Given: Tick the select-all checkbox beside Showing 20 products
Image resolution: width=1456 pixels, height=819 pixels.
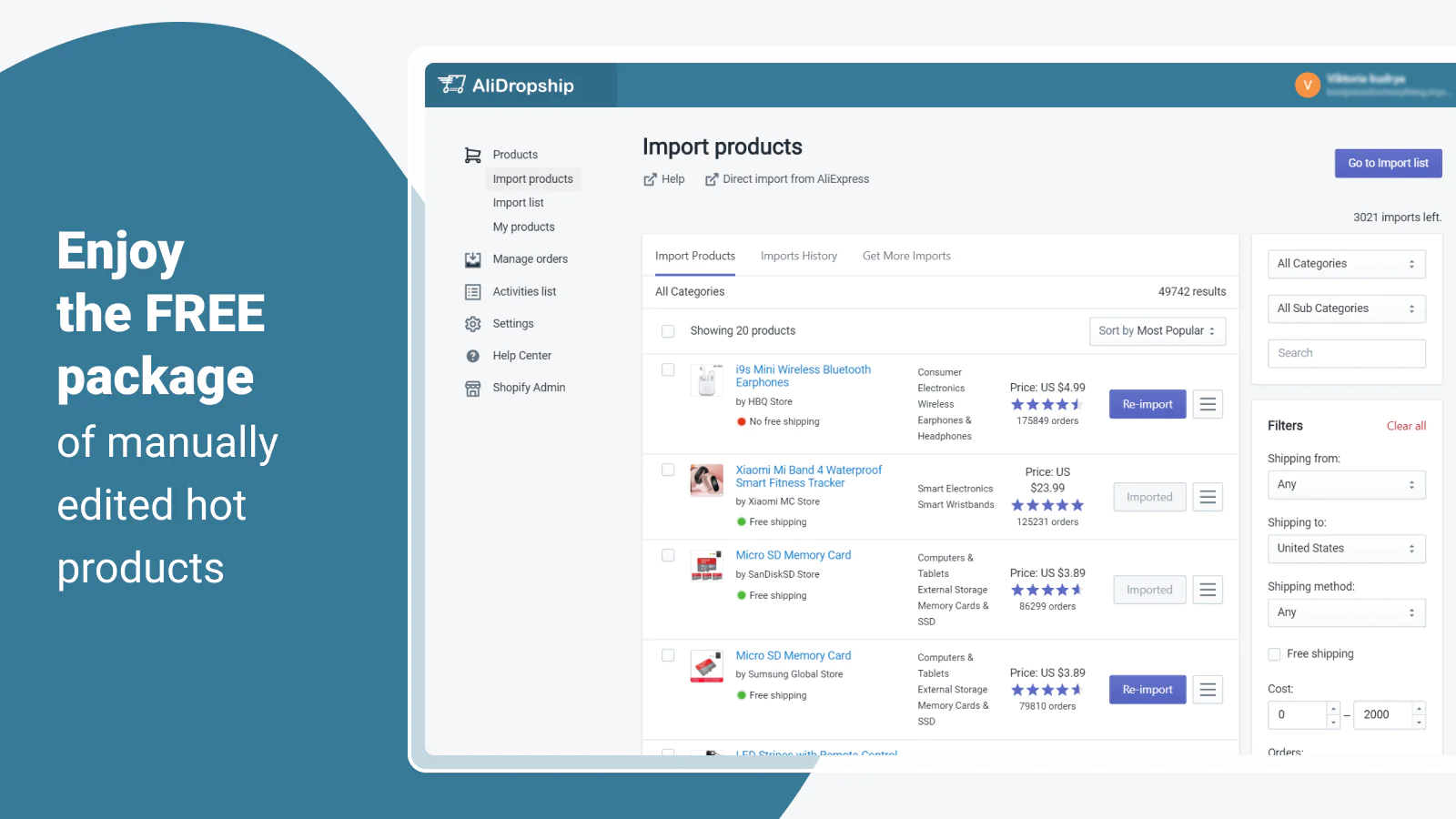Looking at the screenshot, I should pyautogui.click(x=668, y=331).
